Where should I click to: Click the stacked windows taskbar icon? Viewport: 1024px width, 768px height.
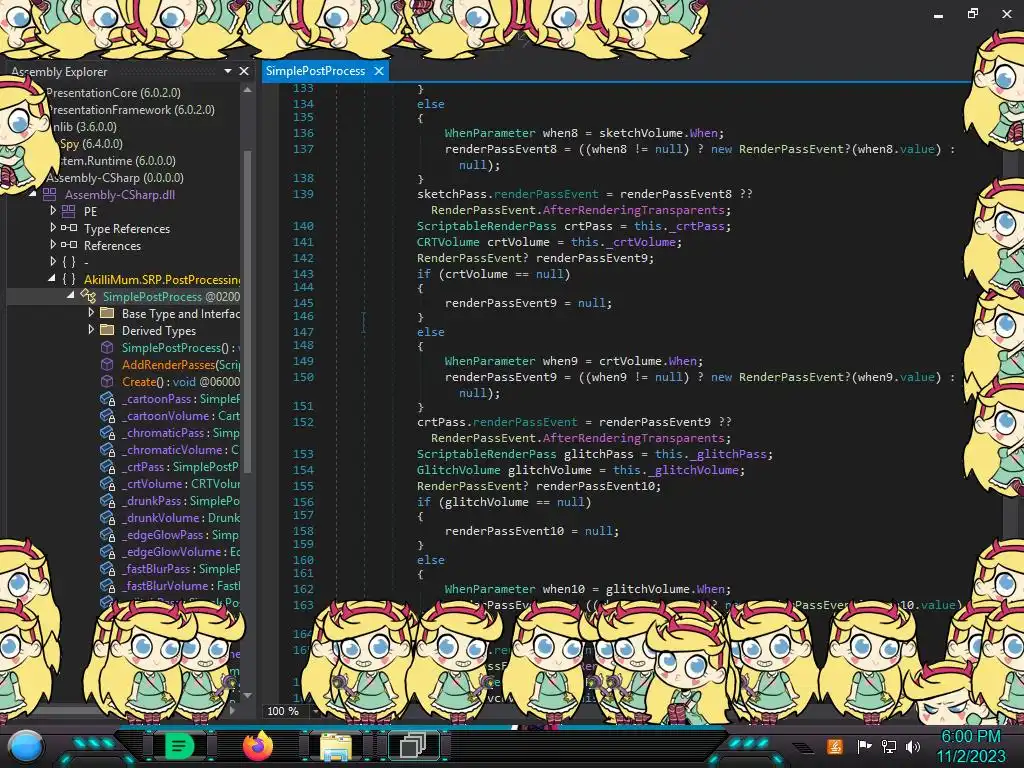[413, 746]
